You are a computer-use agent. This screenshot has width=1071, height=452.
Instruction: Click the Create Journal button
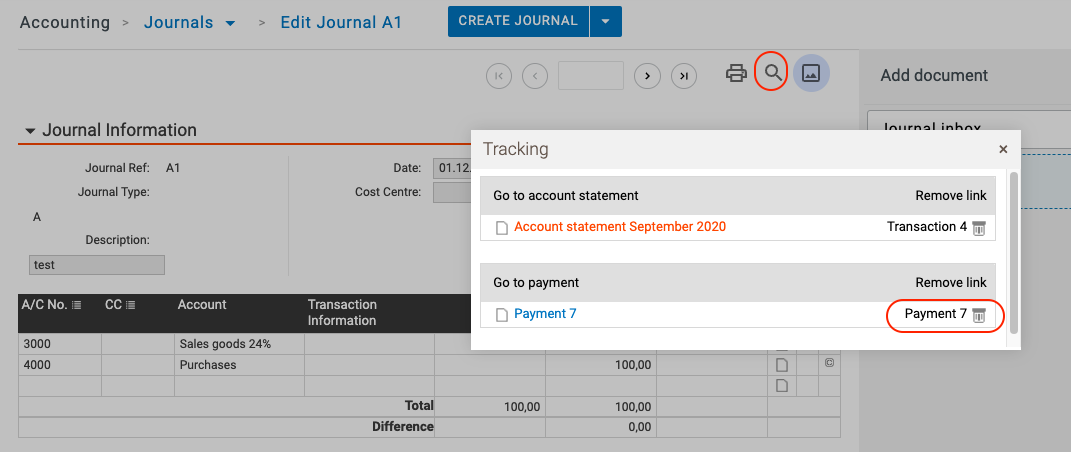click(517, 21)
